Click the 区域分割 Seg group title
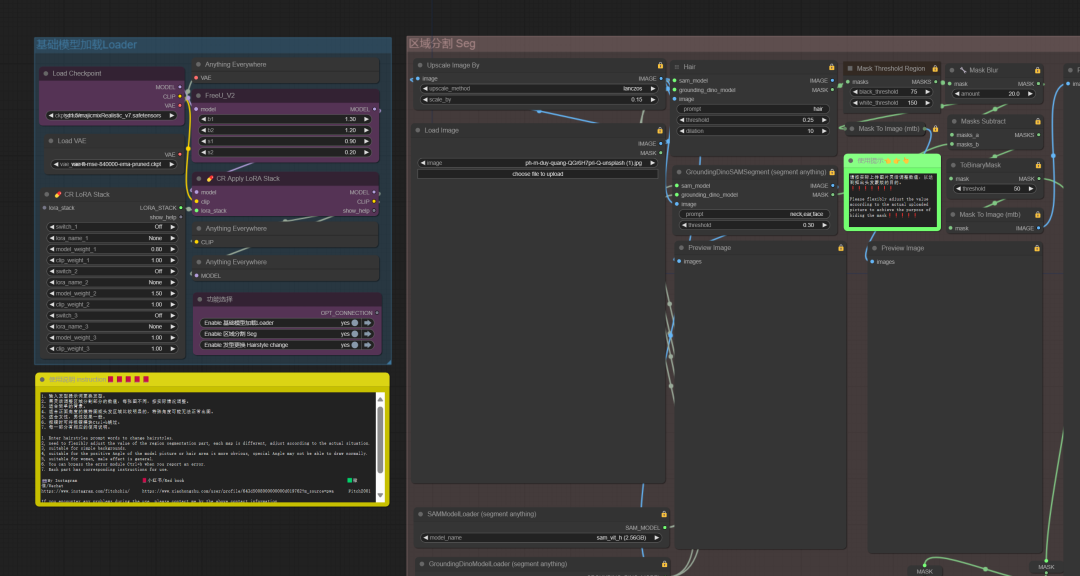 pos(442,43)
